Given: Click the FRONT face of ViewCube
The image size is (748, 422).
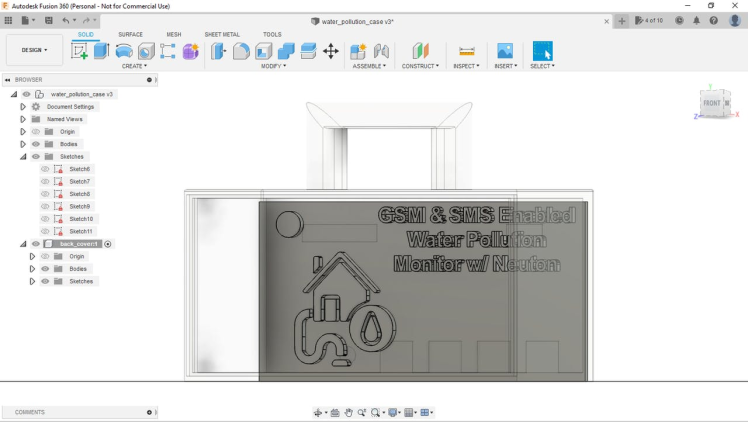Looking at the screenshot, I should click(x=711, y=103).
